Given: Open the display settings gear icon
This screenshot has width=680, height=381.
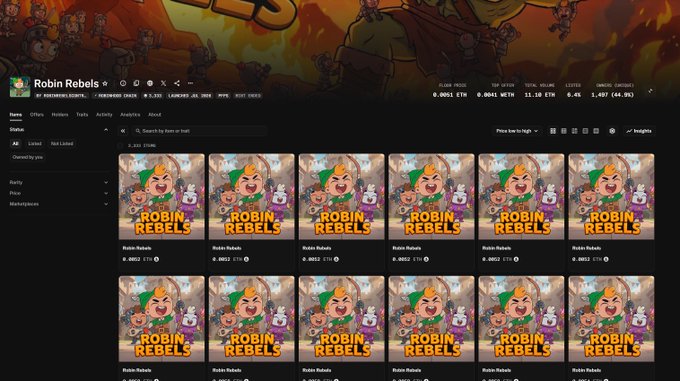Looking at the screenshot, I should click(612, 131).
